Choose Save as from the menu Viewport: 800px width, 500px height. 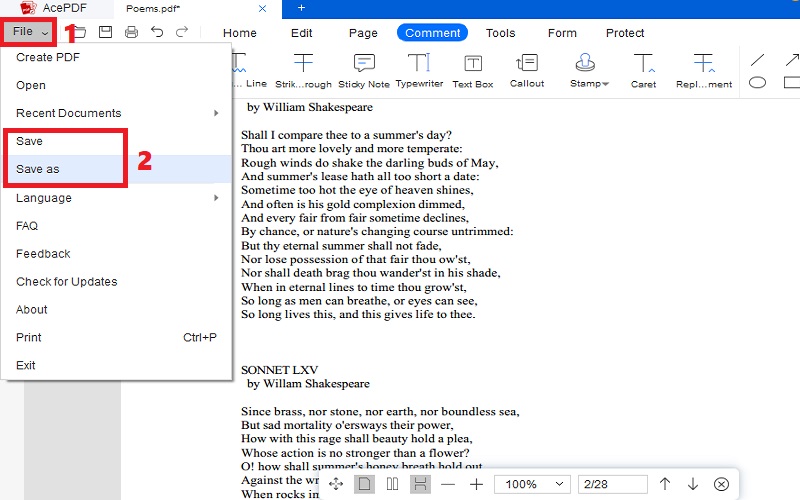[x=116, y=169]
